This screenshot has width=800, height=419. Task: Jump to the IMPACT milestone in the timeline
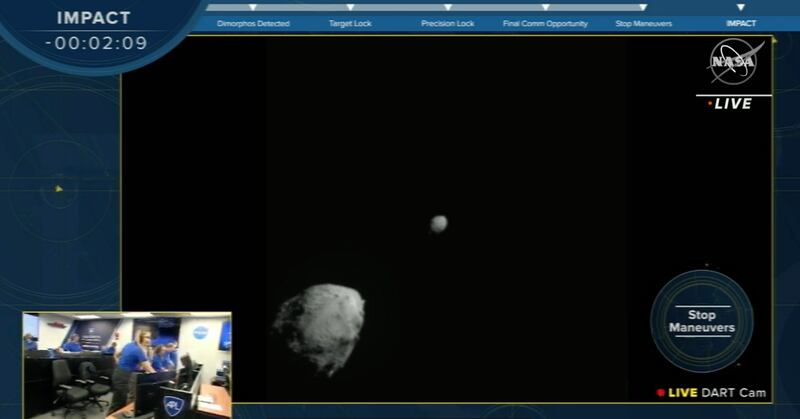[x=741, y=24]
